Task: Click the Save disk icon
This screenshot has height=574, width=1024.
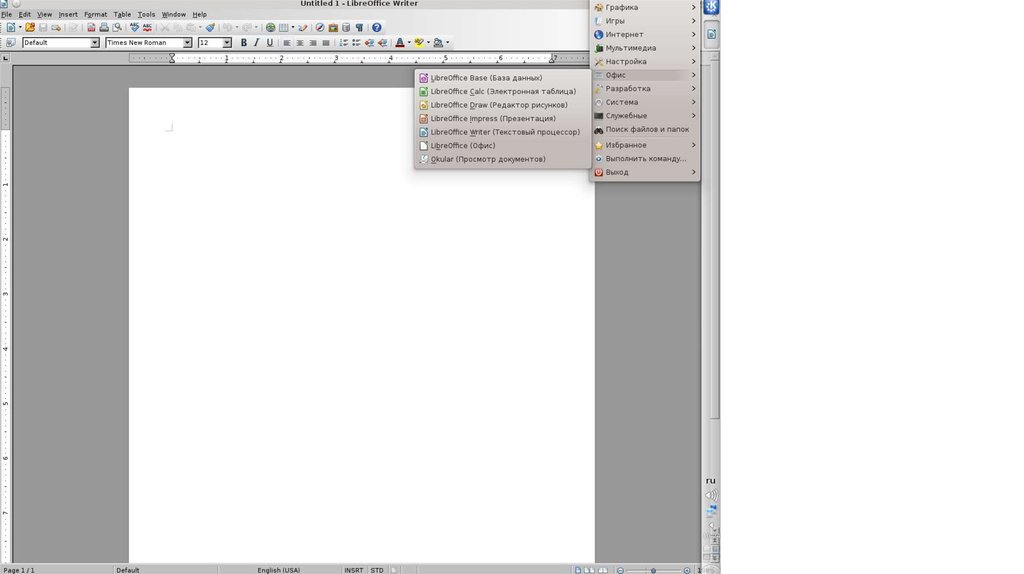Action: (43, 27)
